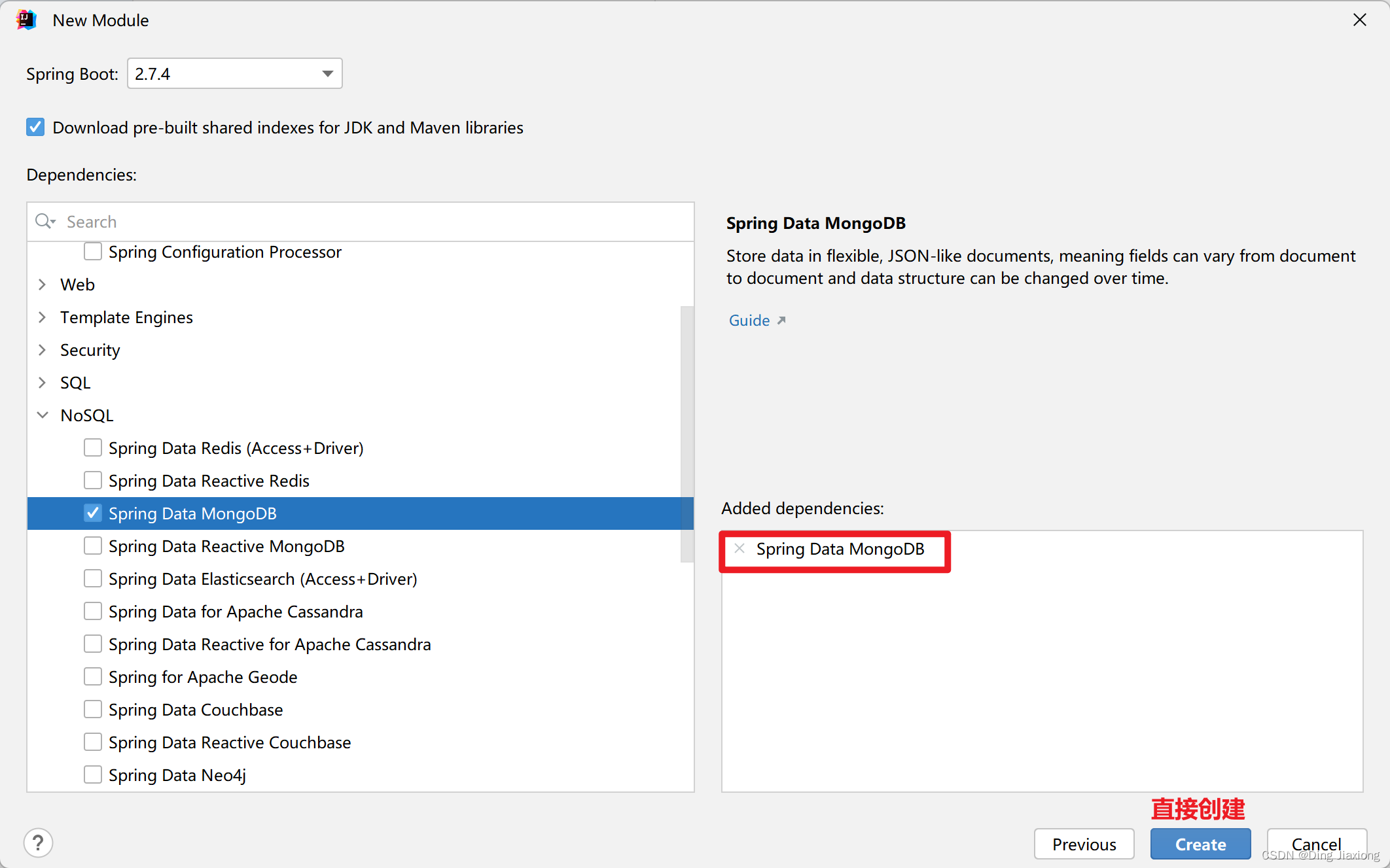Check Spring Configuration Processor
This screenshot has height=868, width=1390.
tap(93, 252)
